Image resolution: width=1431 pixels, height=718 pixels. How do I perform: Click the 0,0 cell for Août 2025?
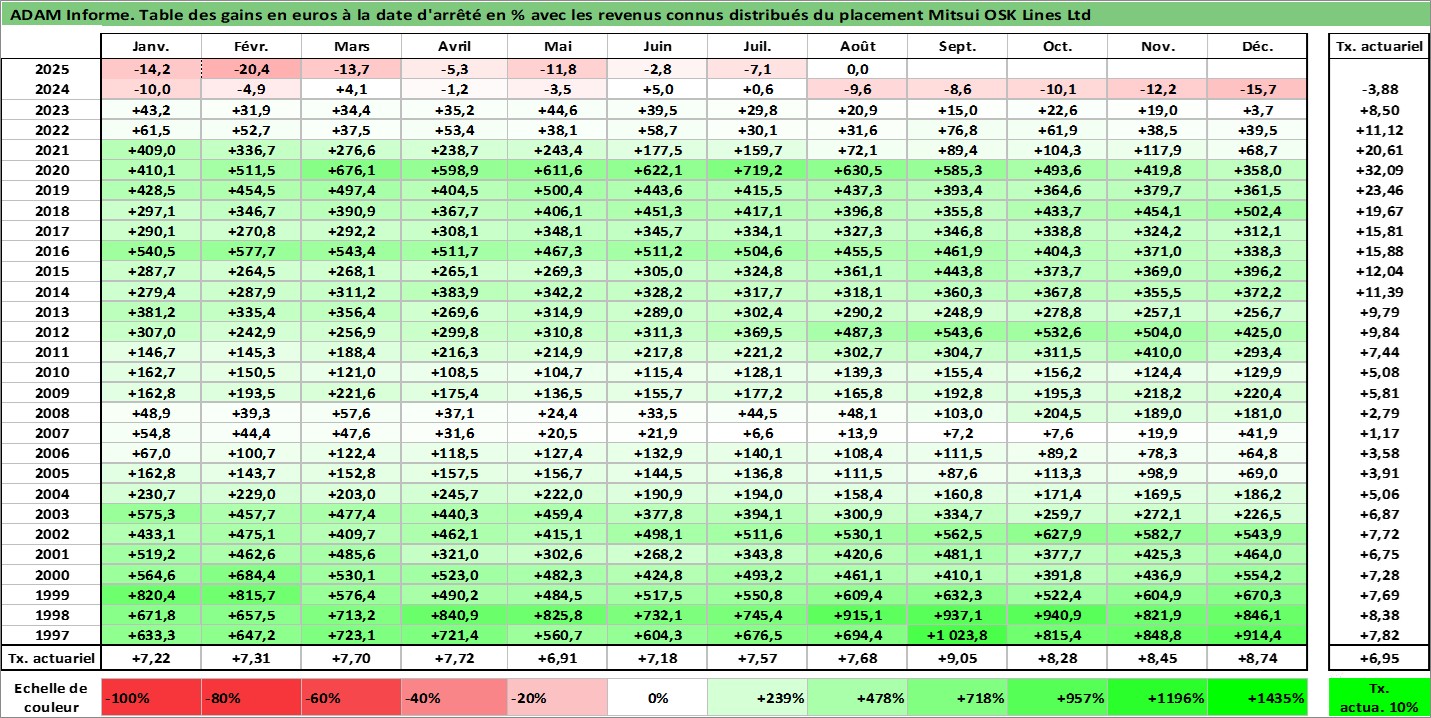coord(858,69)
